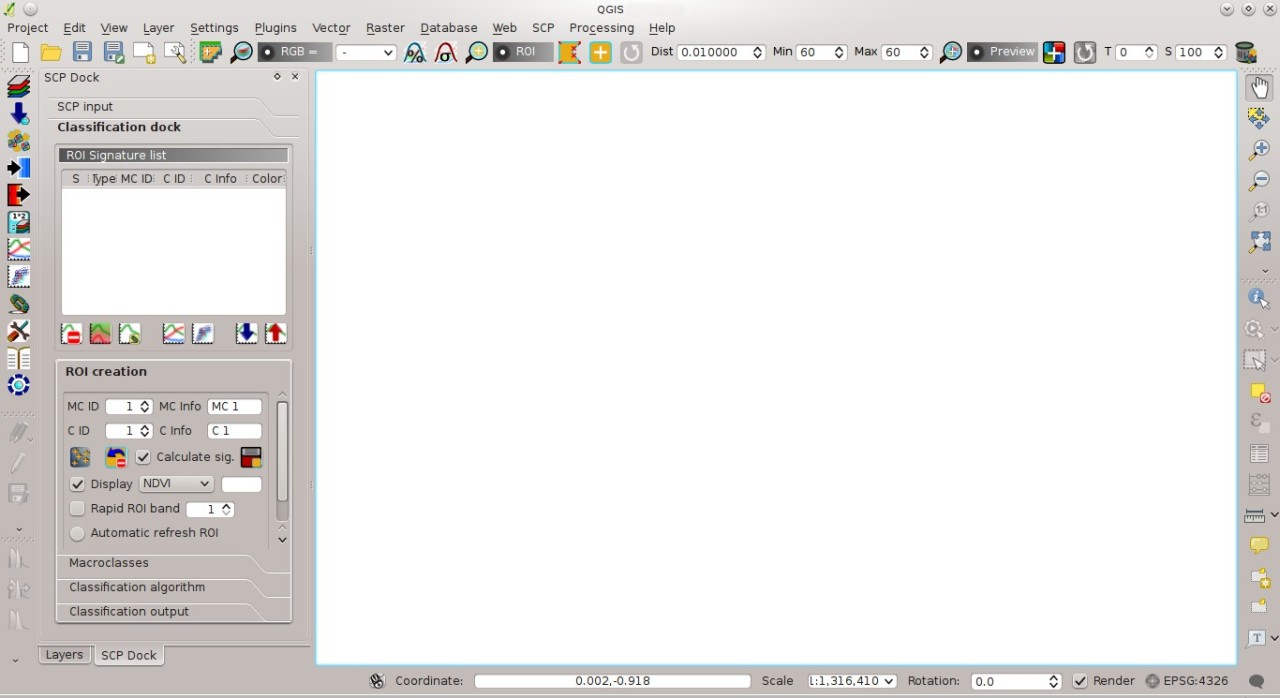Merge highlighted spectral signatures icon

100,334
